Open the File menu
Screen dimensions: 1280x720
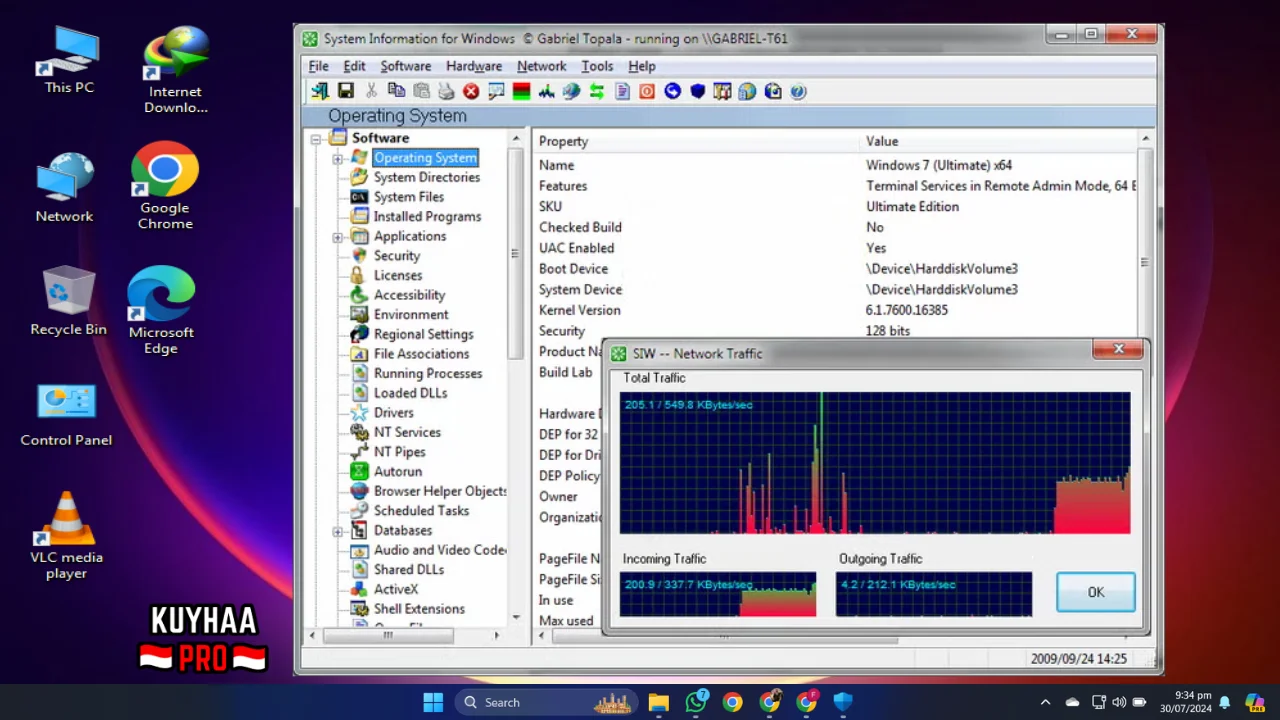click(x=318, y=66)
